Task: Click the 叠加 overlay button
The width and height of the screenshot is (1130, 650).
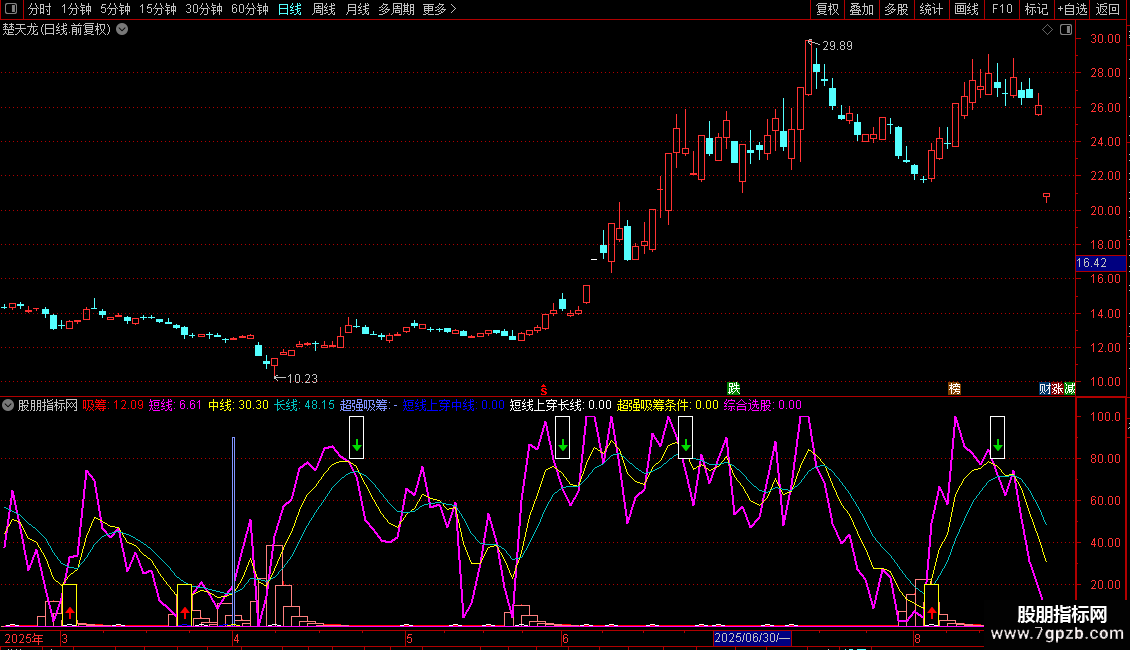Action: 861,9
